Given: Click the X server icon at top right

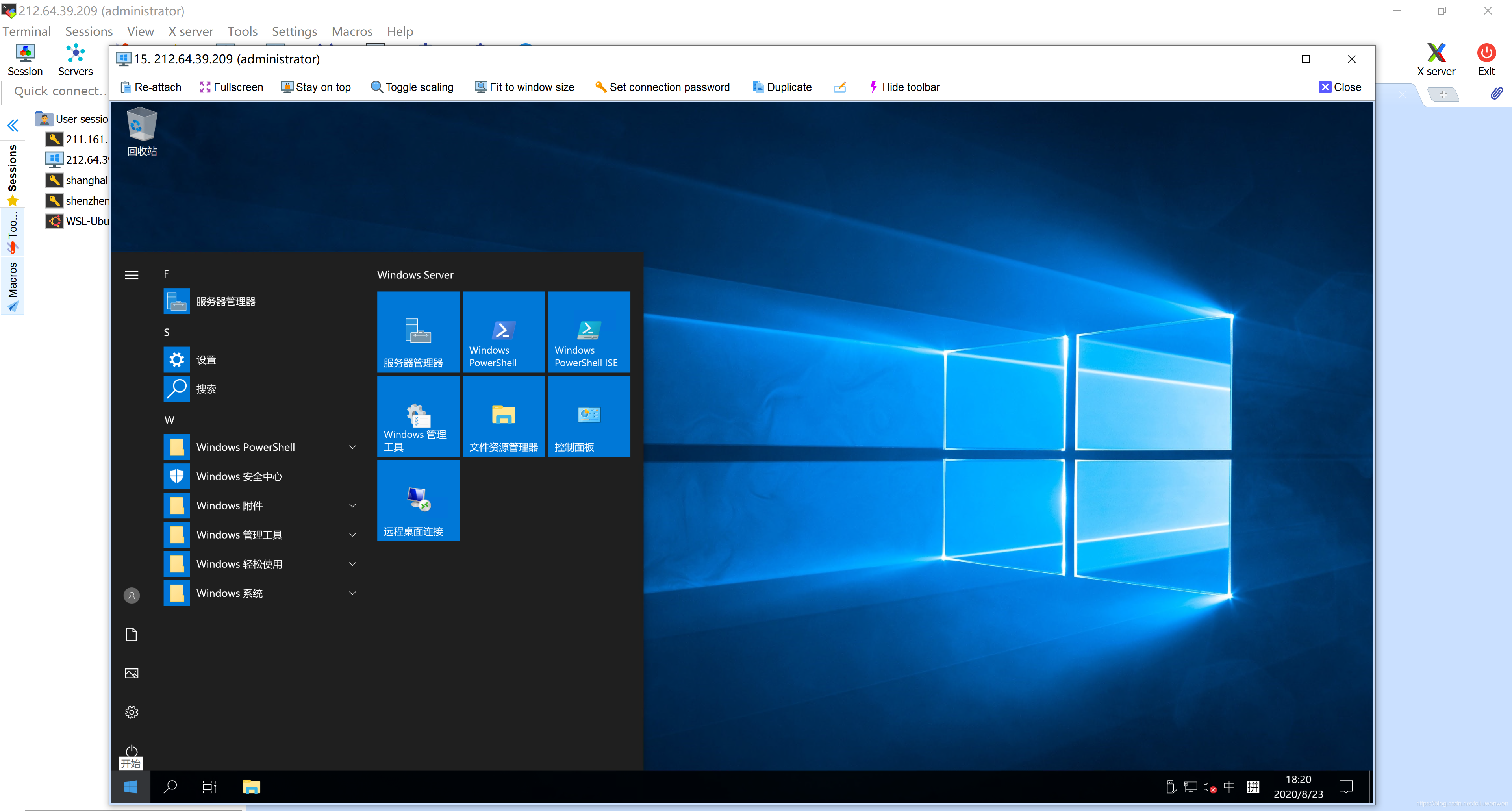Looking at the screenshot, I should [1436, 60].
